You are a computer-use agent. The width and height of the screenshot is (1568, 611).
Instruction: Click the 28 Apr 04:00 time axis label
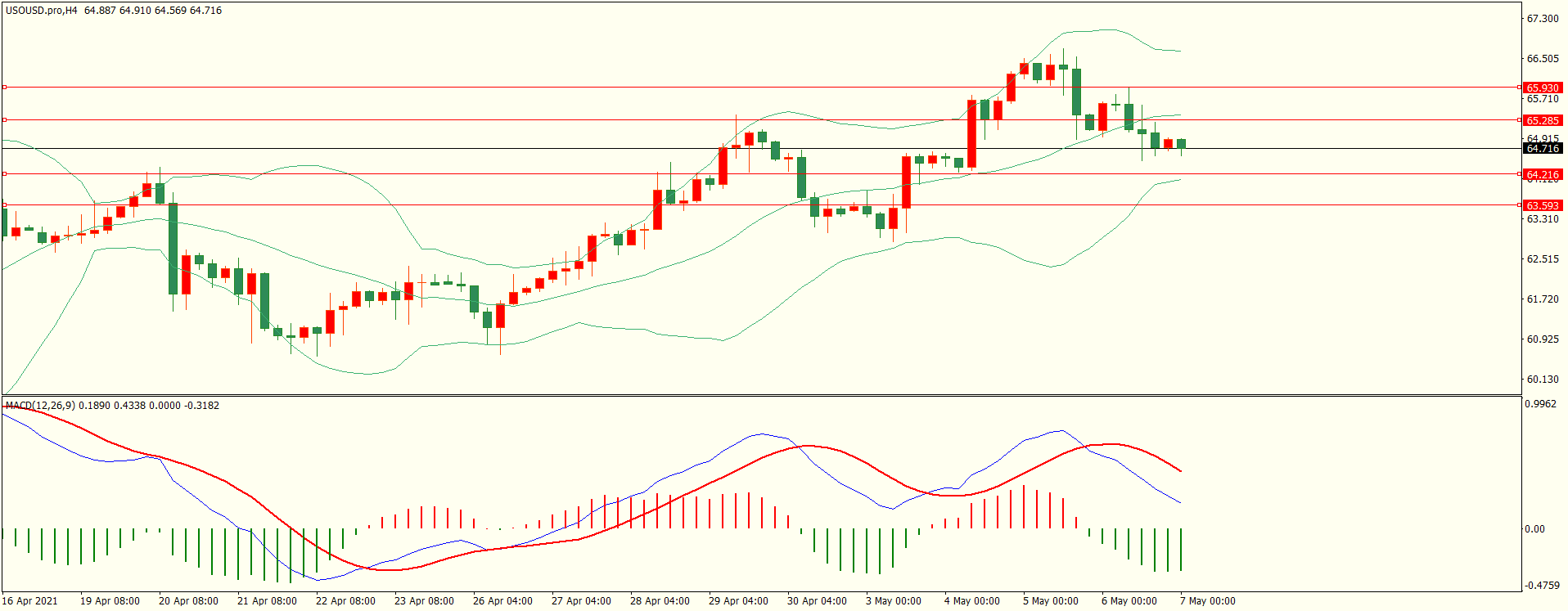point(660,600)
